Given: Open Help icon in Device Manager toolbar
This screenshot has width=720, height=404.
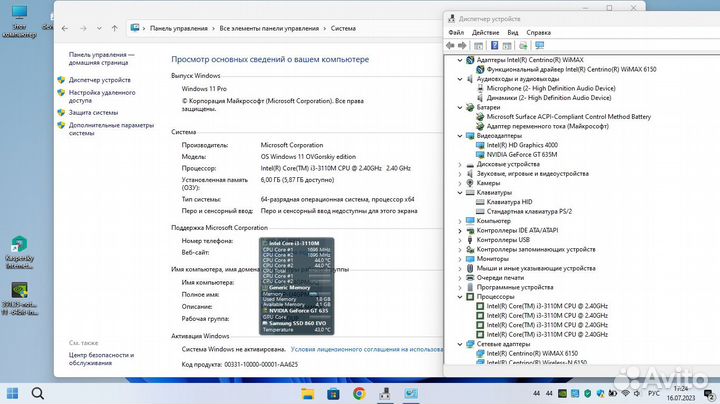Looking at the screenshot, I should tap(494, 45).
